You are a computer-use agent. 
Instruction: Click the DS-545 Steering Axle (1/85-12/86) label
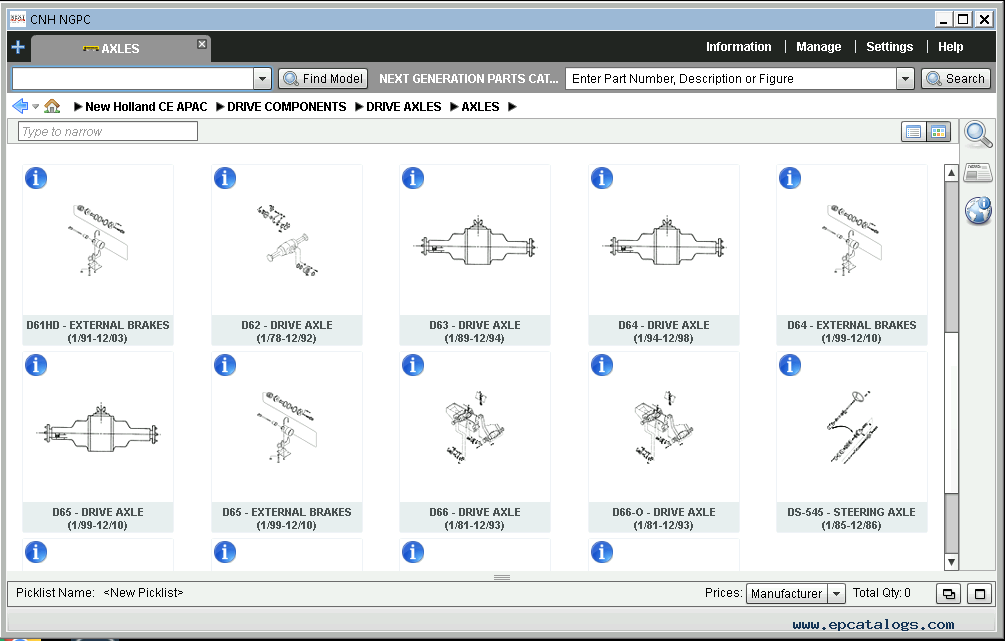[851, 518]
